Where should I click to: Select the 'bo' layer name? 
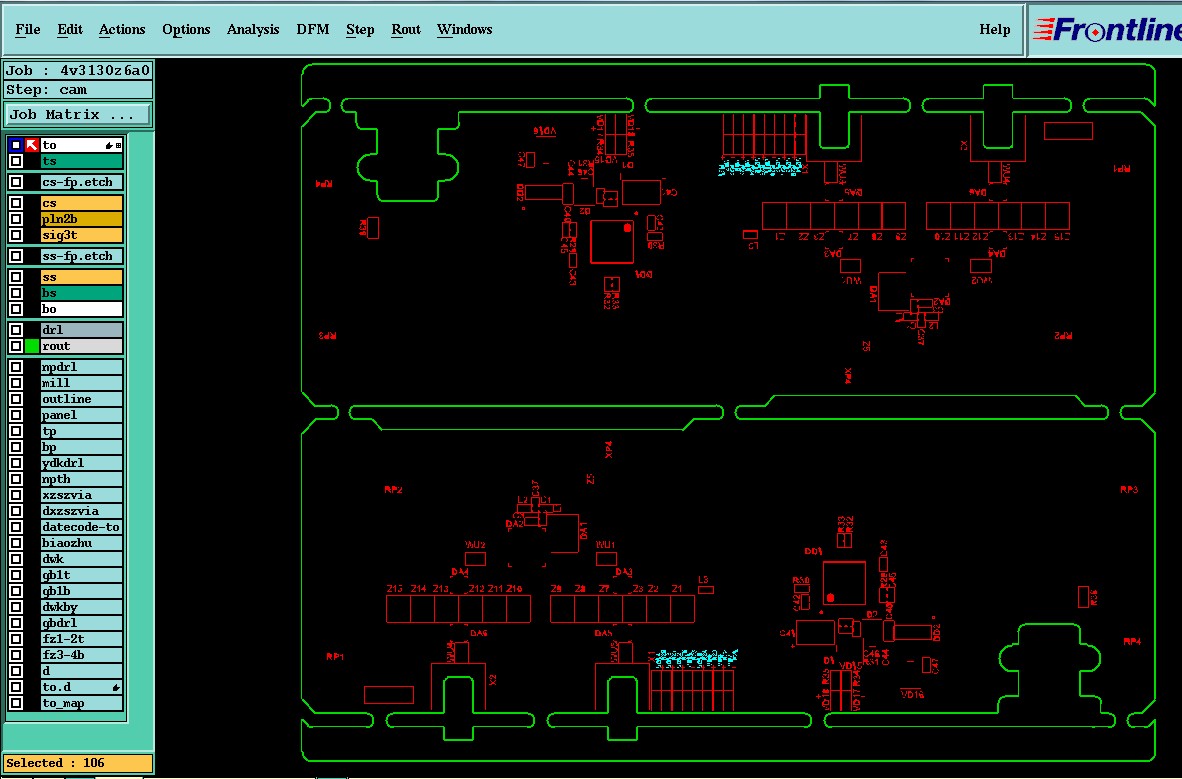[x=81, y=308]
